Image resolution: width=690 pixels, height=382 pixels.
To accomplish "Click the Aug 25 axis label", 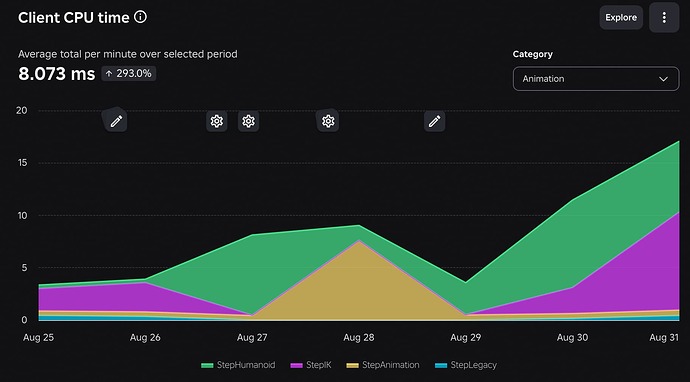I will [38, 338].
